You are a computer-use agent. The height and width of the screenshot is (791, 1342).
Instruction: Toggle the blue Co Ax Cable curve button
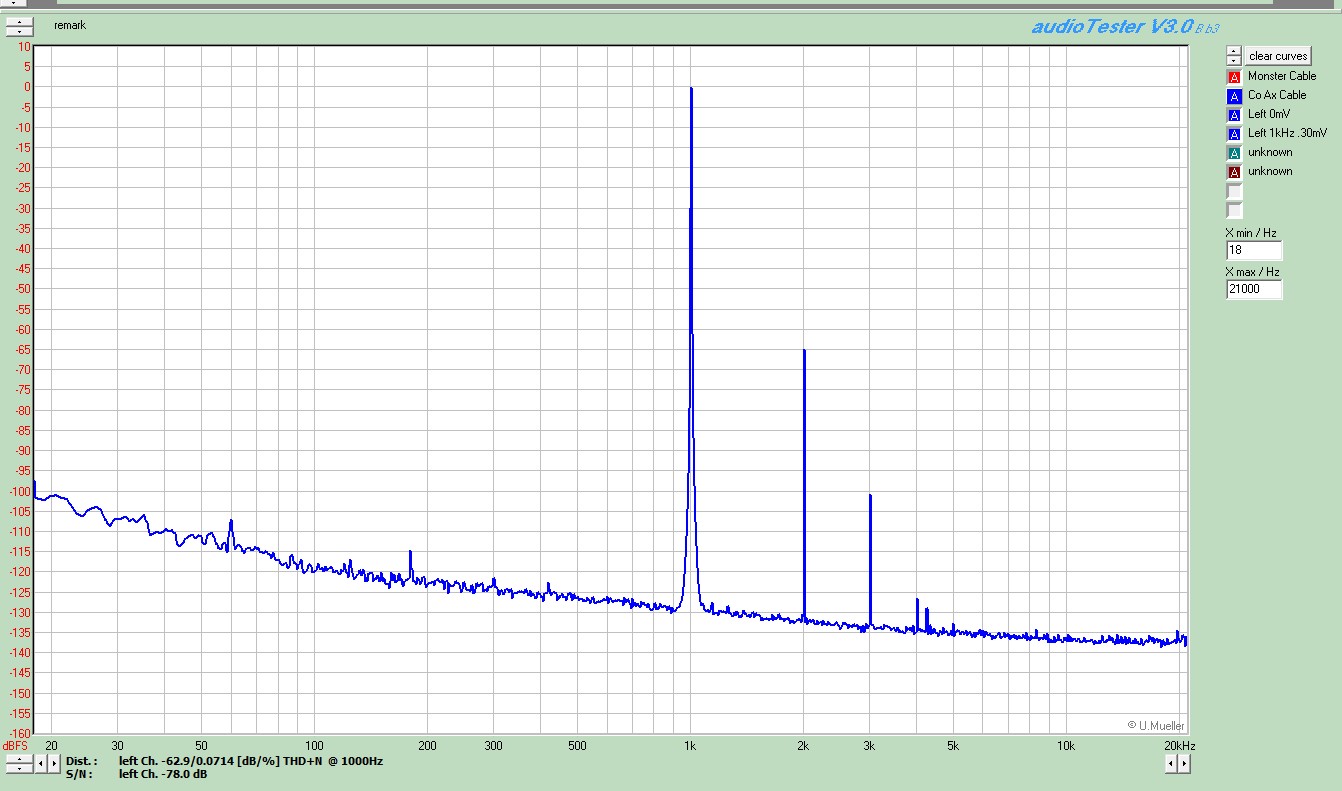click(x=1234, y=95)
